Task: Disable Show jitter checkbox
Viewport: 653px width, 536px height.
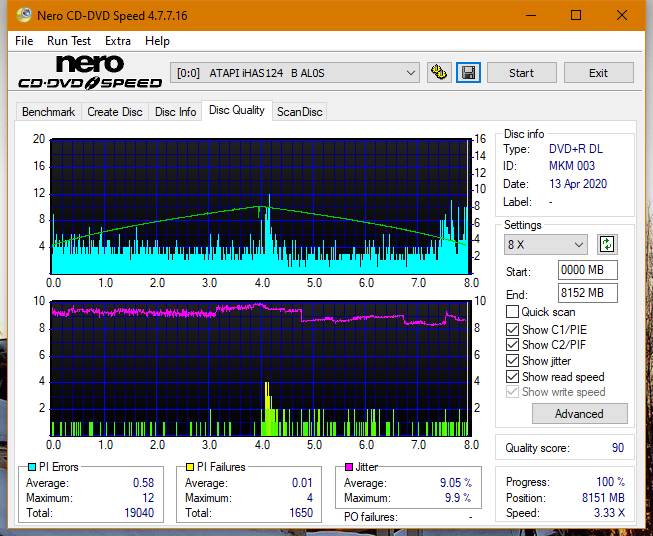Action: (512, 361)
